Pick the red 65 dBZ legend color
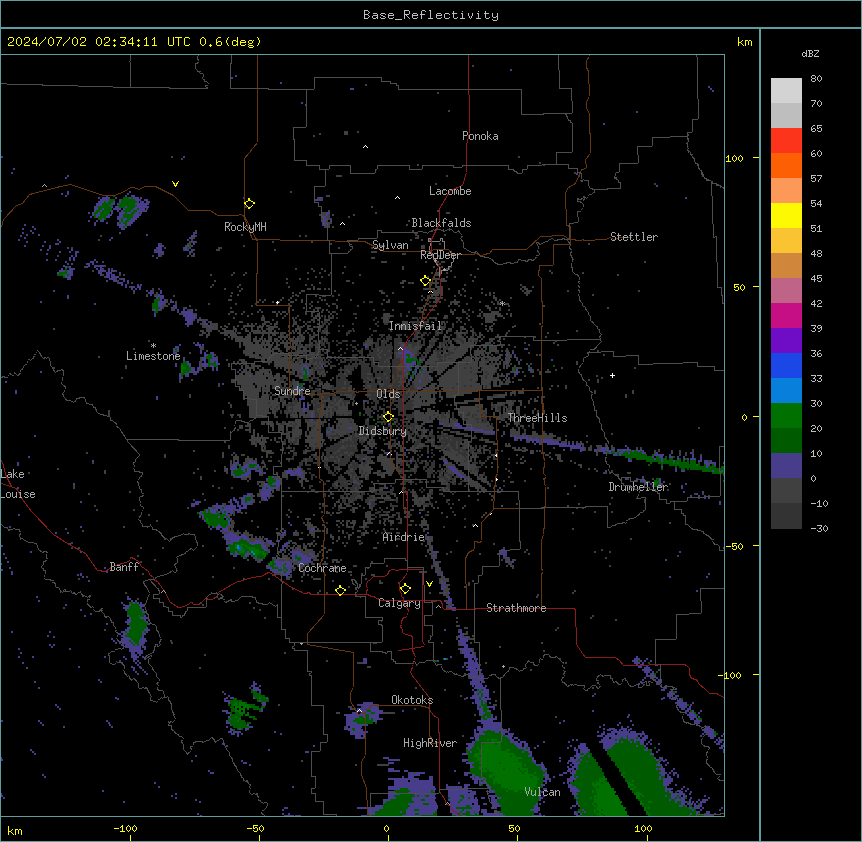Image resolution: width=862 pixels, height=842 pixels. point(786,140)
